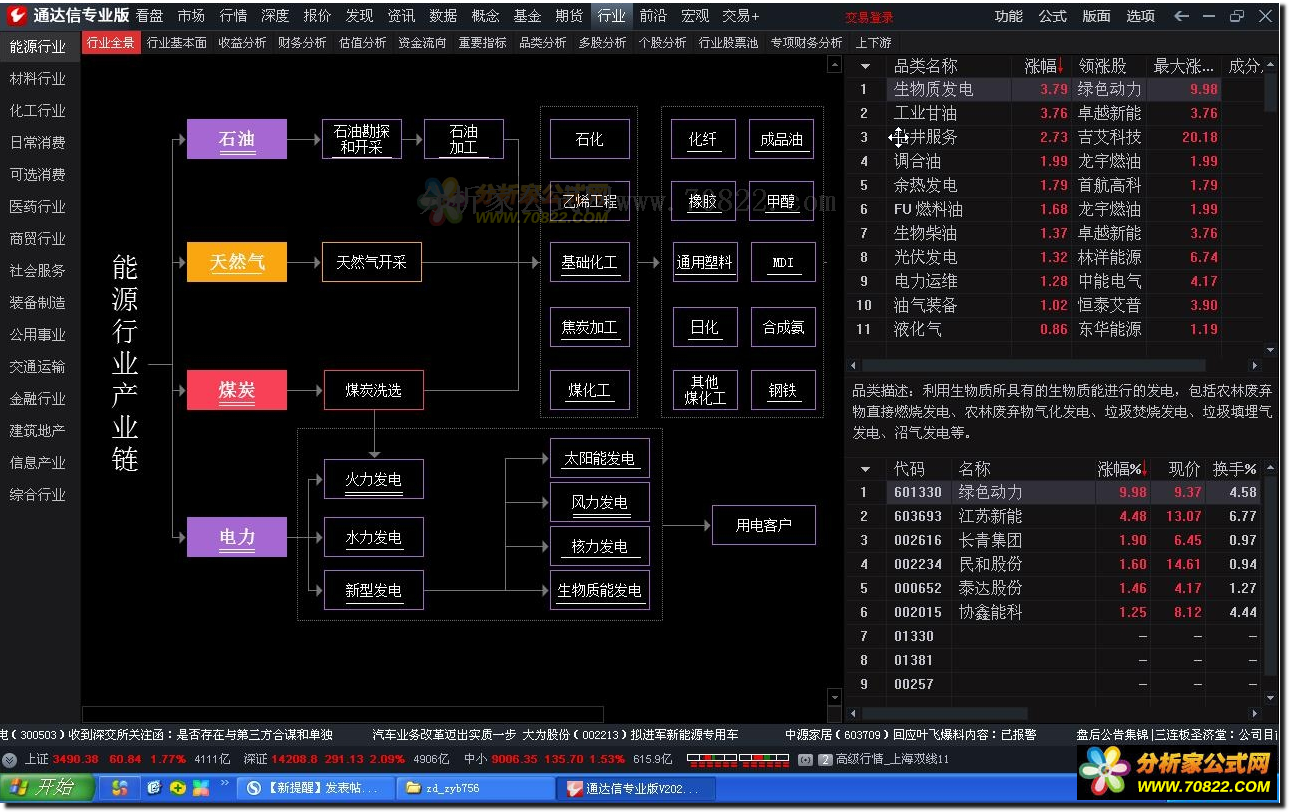Click the 太阳能发电 box
This screenshot has width=1290, height=812.
(600, 458)
